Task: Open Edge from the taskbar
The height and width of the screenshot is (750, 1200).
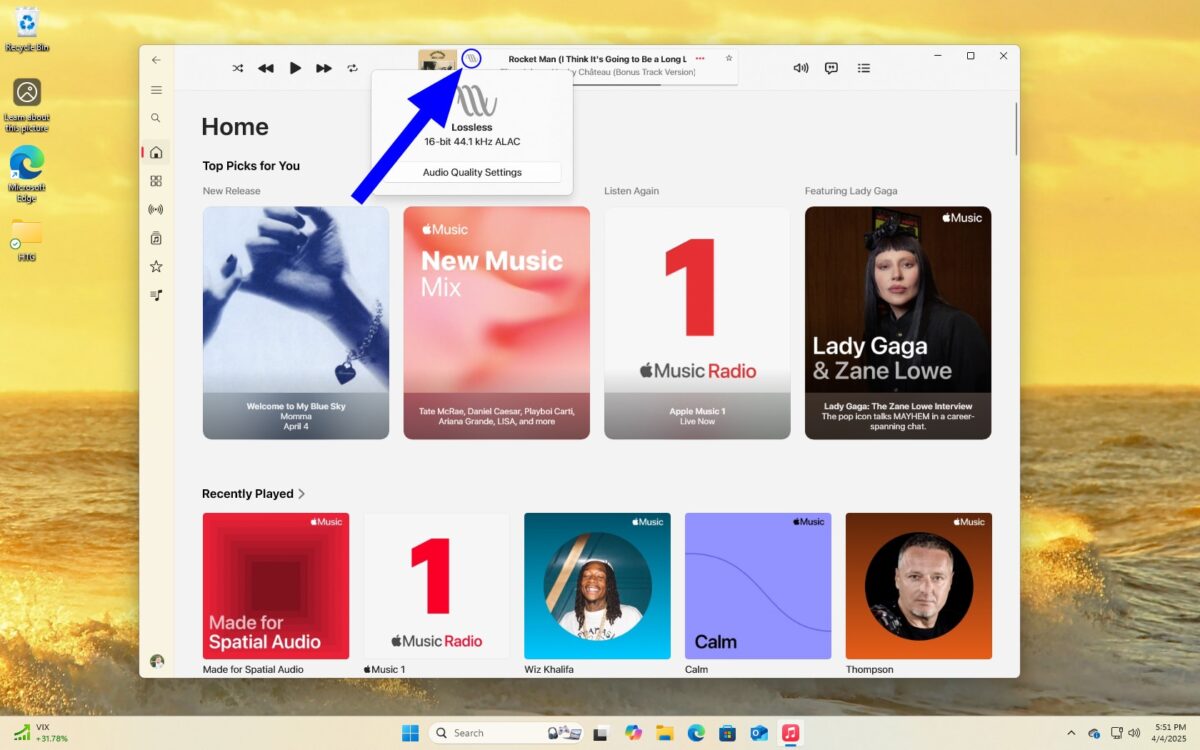Action: click(x=696, y=733)
